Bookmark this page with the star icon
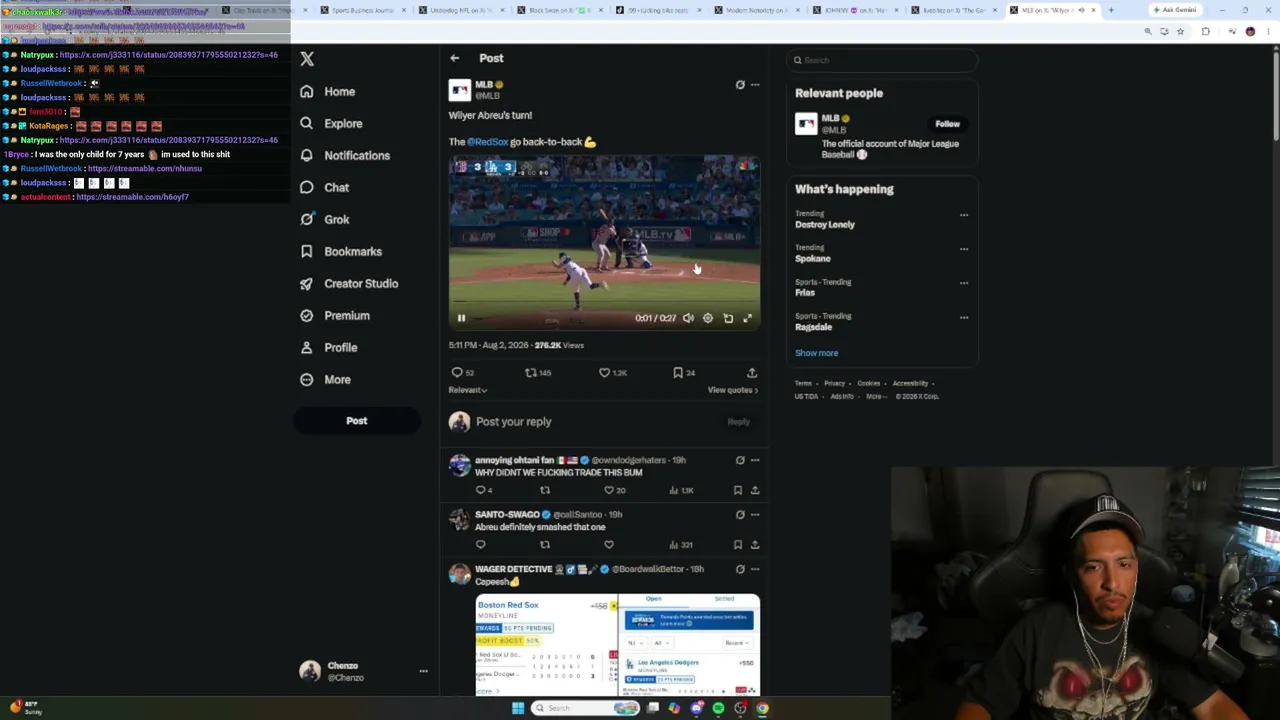 click(x=1180, y=32)
